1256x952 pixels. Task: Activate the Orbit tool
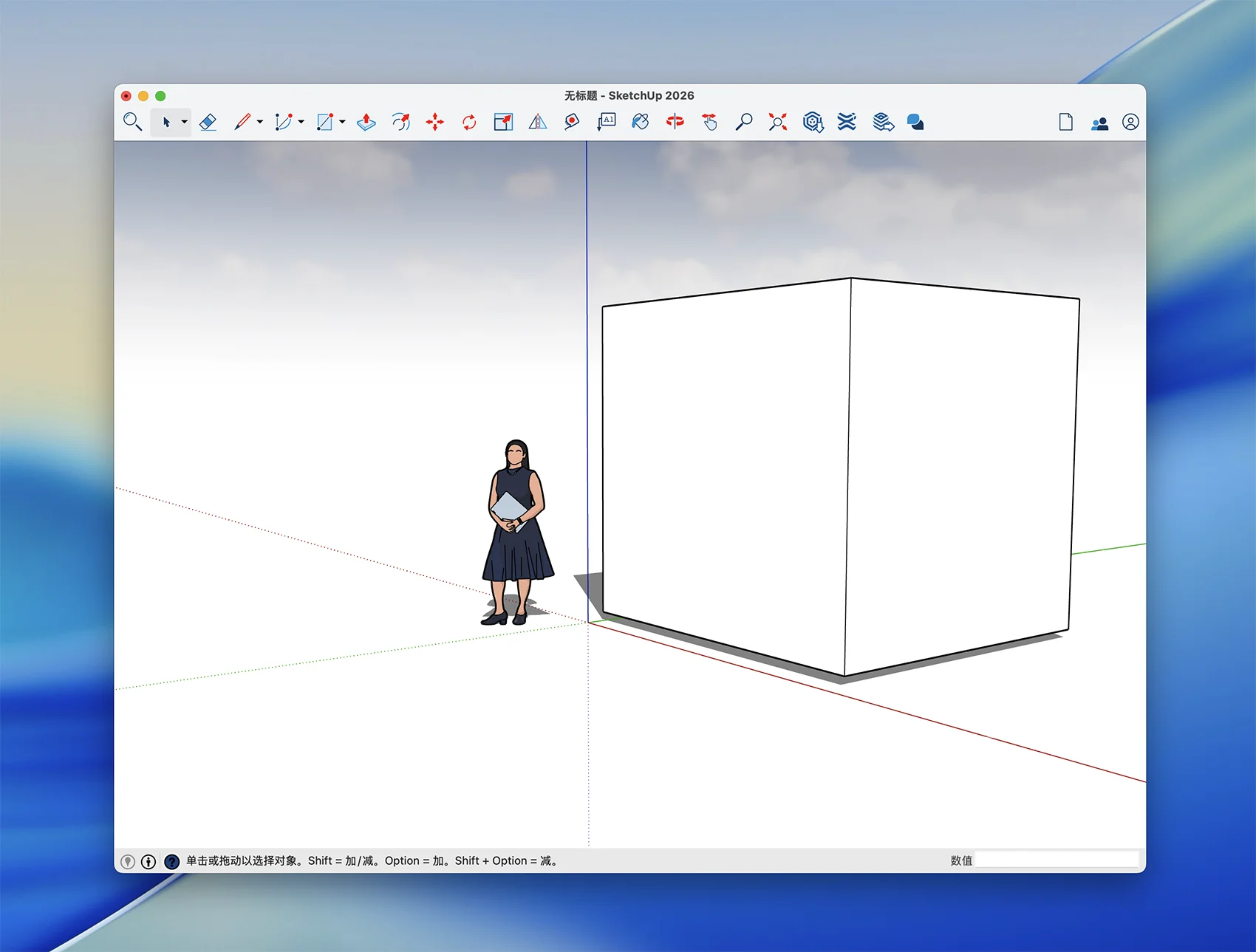675,122
